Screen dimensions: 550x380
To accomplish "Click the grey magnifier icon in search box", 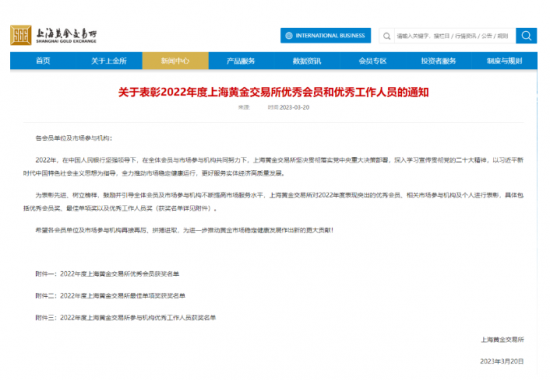I will pyautogui.click(x=387, y=36).
